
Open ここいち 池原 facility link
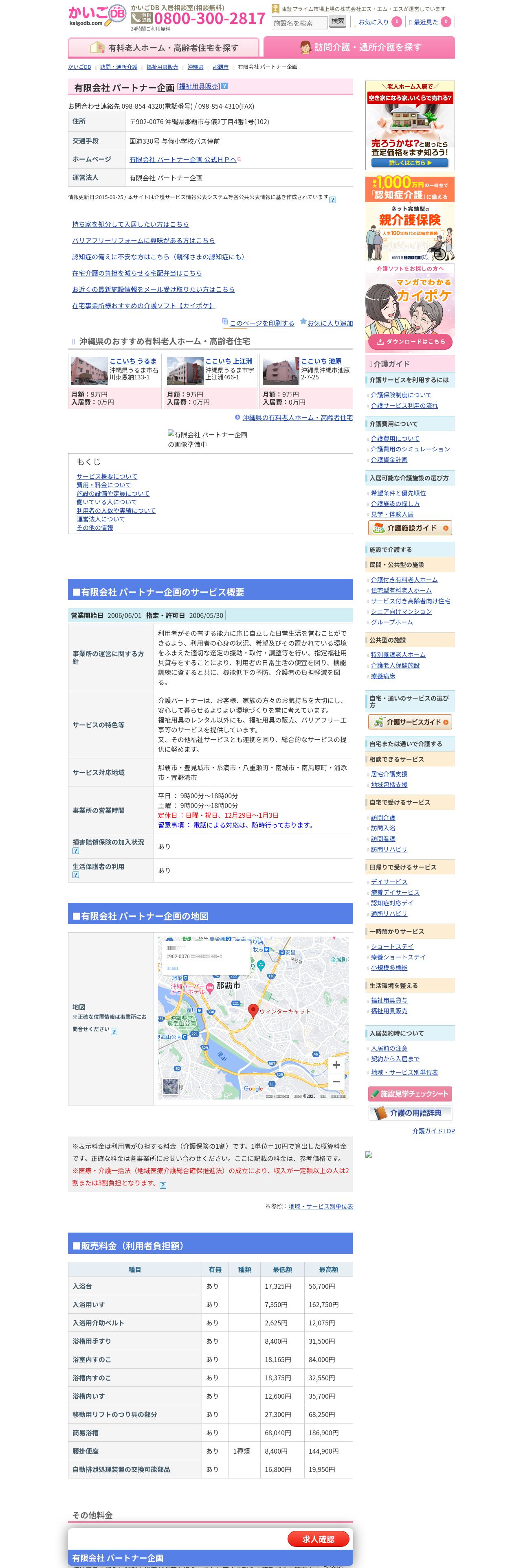[321, 361]
